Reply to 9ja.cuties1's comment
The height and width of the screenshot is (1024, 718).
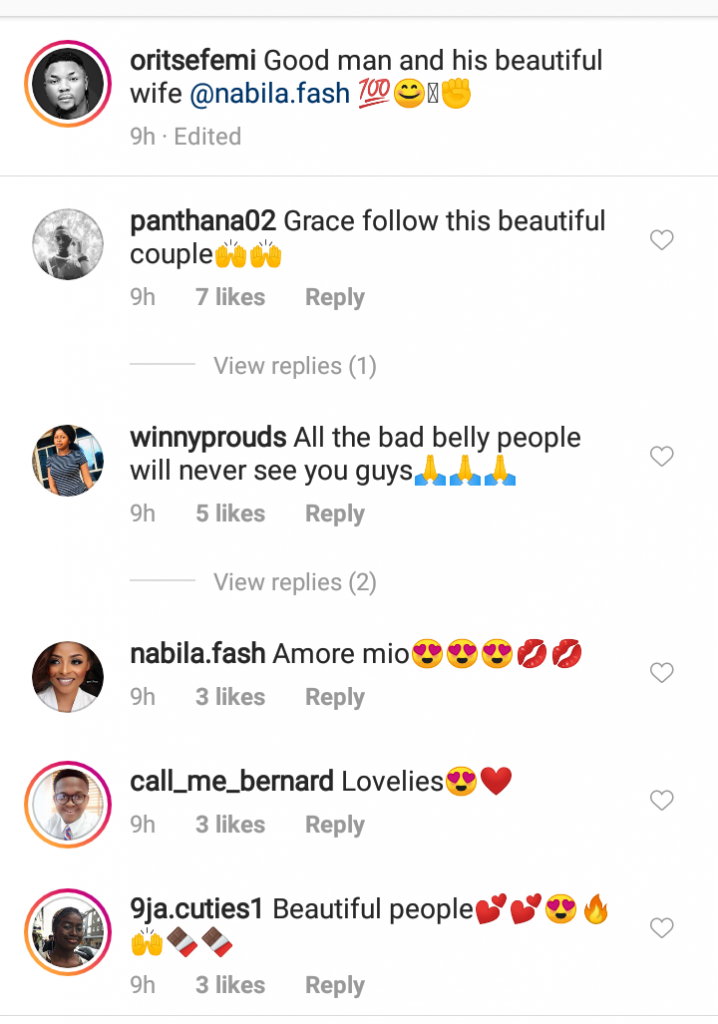coord(334,985)
